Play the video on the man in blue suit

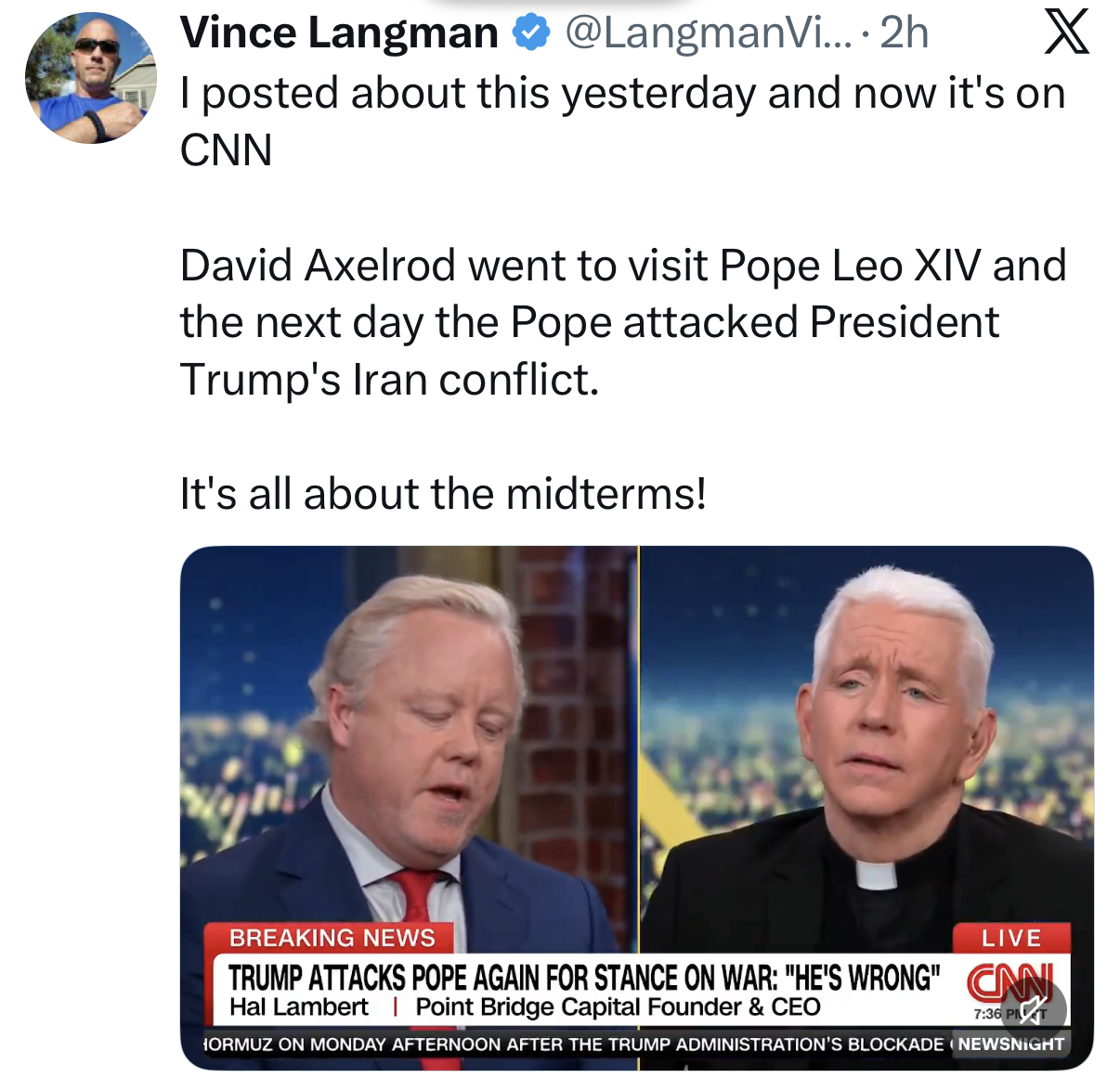point(409,743)
